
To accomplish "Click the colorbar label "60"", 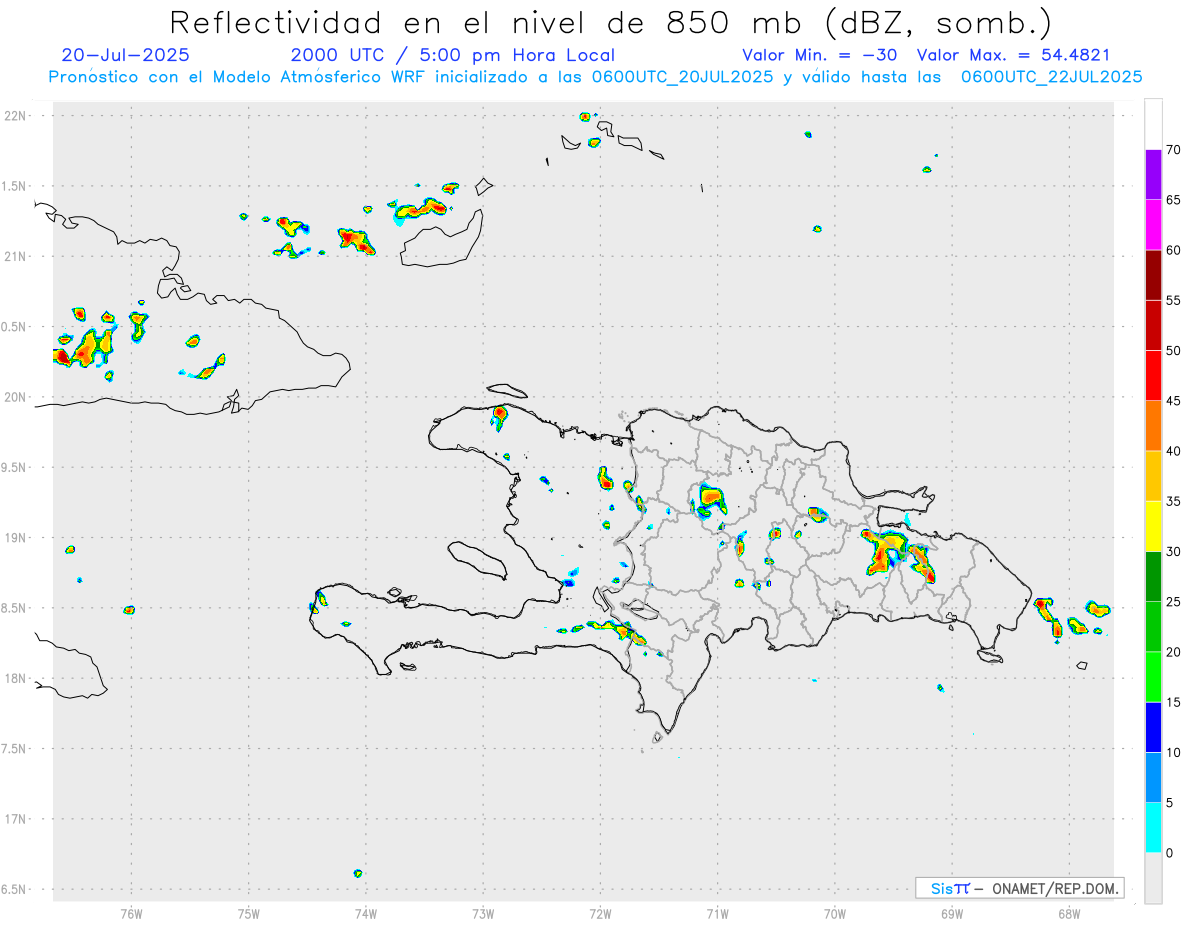I will click(x=1174, y=250).
